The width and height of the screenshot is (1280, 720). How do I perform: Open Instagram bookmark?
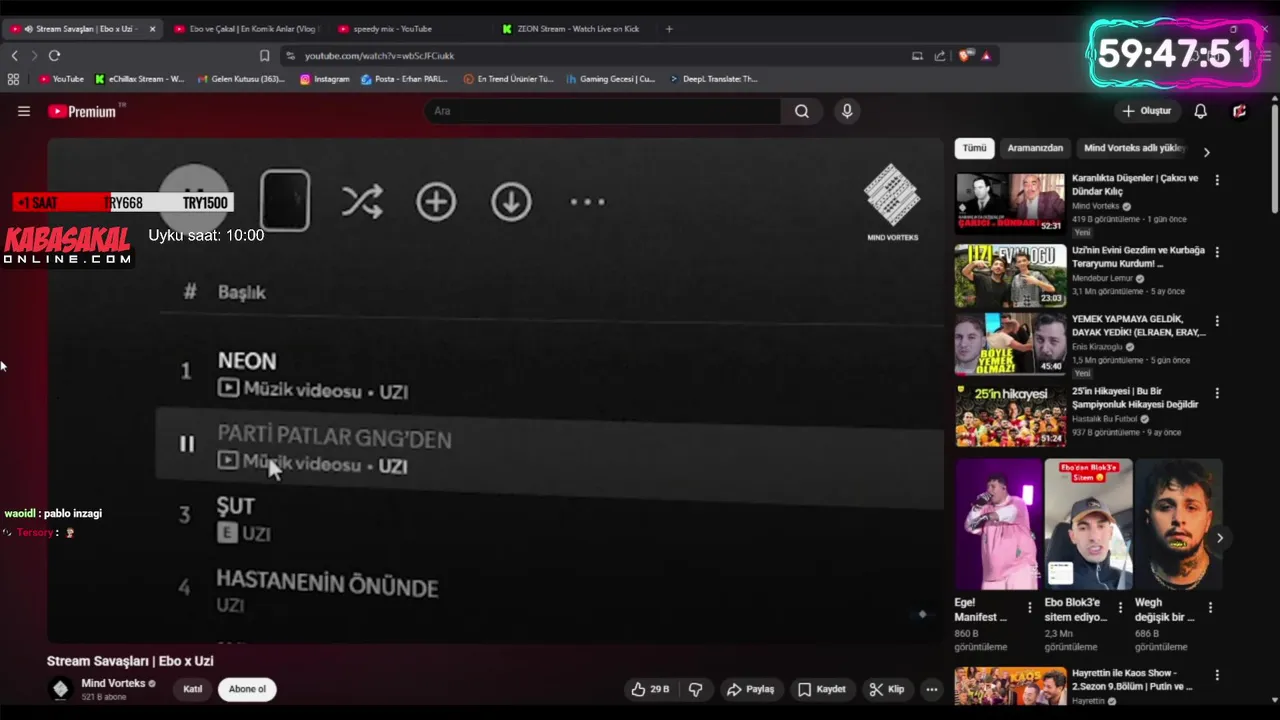coord(324,79)
